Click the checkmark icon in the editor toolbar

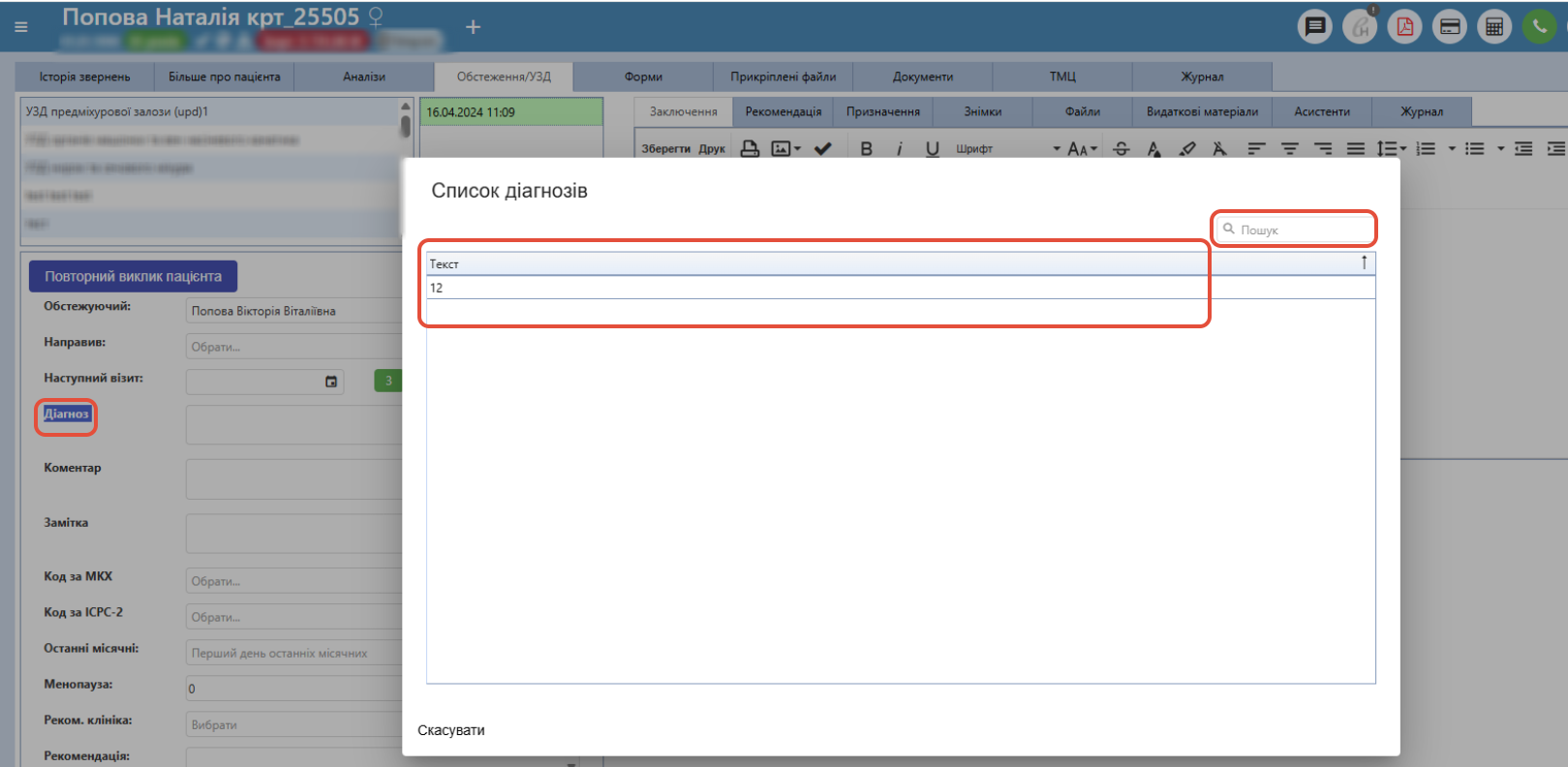(822, 148)
